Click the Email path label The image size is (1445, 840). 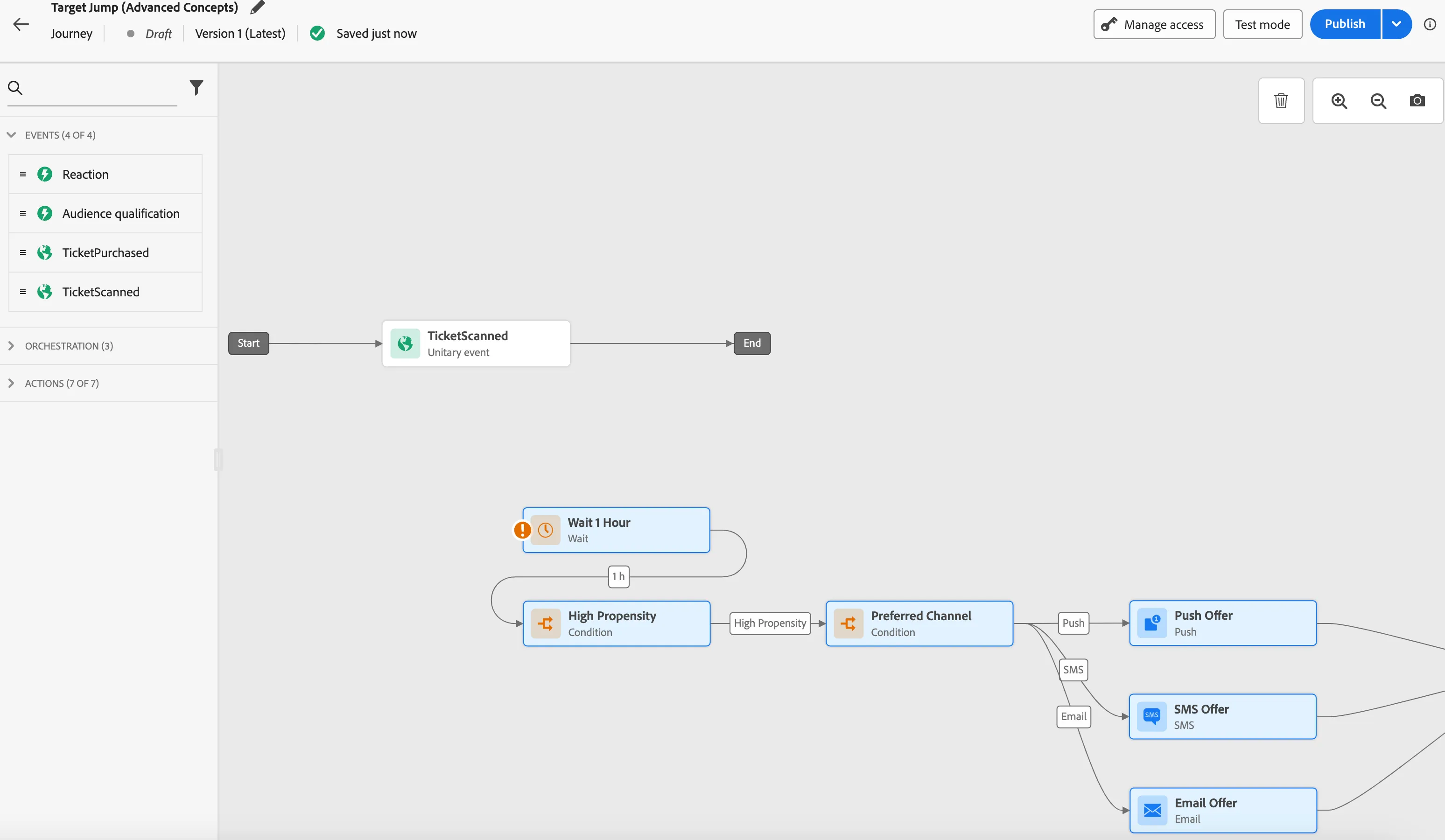point(1073,716)
